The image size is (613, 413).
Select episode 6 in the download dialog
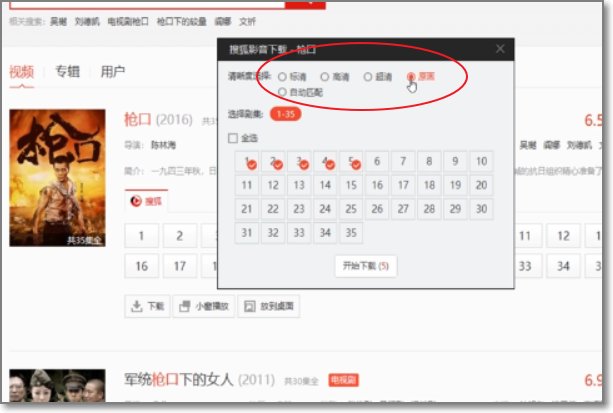coord(377,161)
